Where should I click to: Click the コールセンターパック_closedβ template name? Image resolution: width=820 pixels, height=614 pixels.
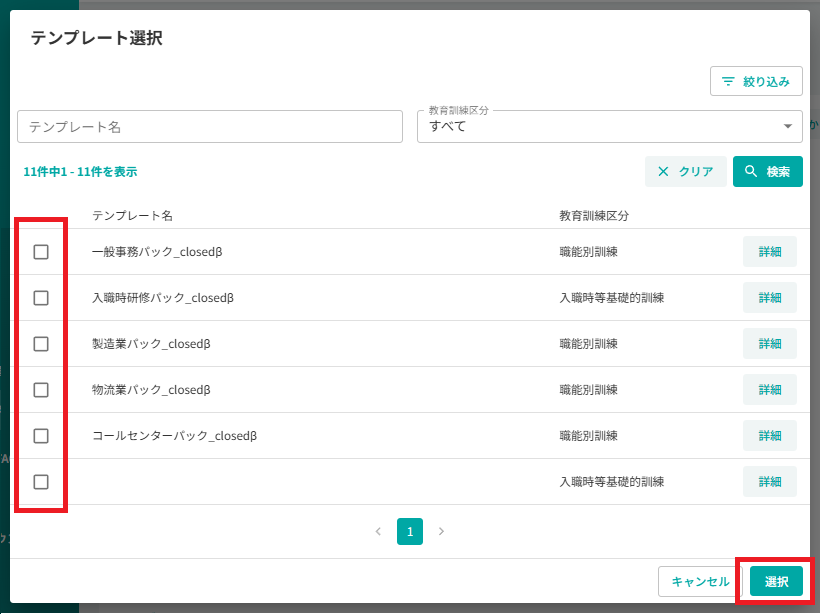click(174, 436)
